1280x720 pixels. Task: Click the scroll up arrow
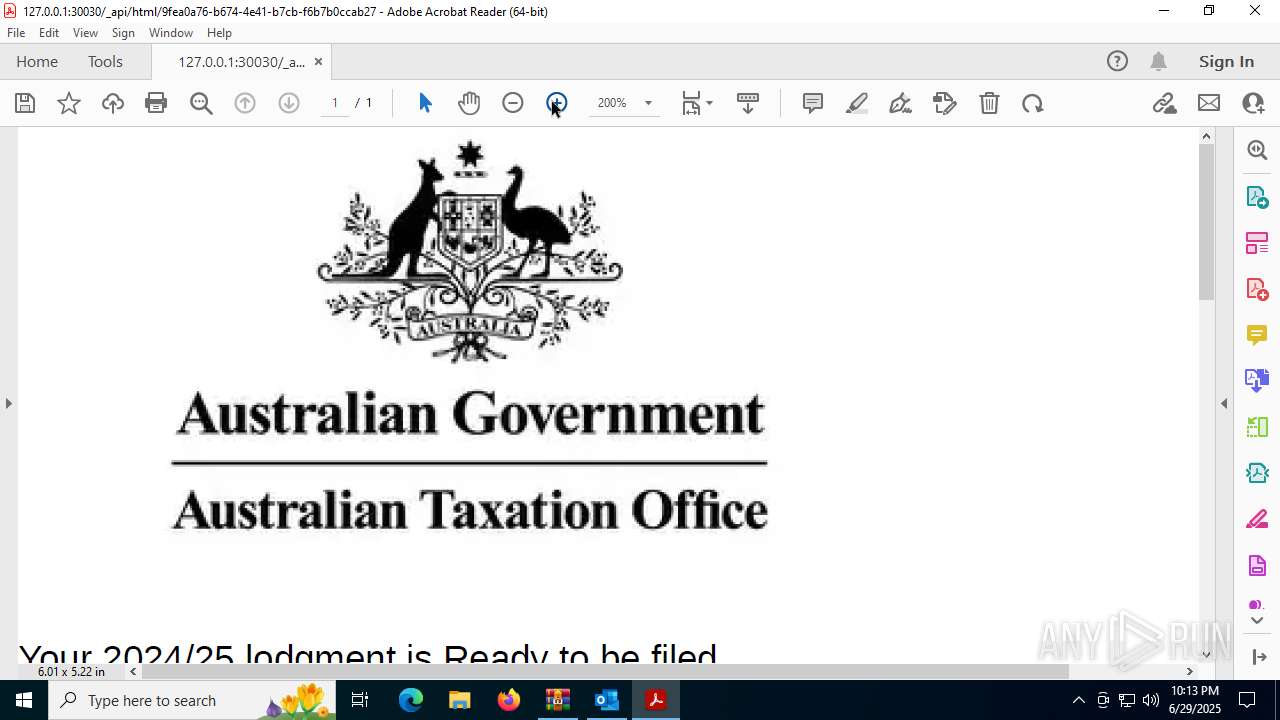click(1206, 136)
